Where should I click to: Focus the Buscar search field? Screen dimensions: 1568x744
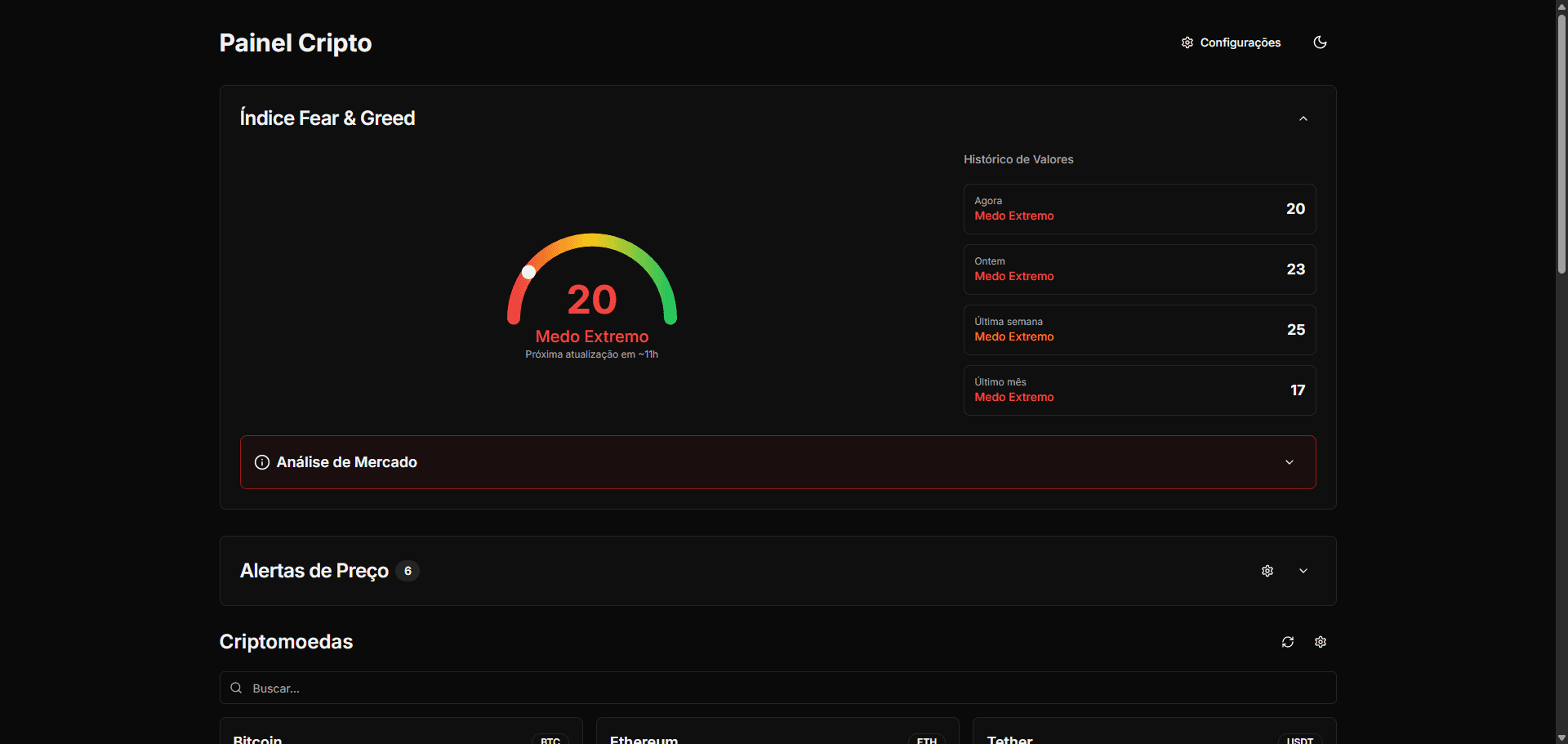tap(776, 688)
